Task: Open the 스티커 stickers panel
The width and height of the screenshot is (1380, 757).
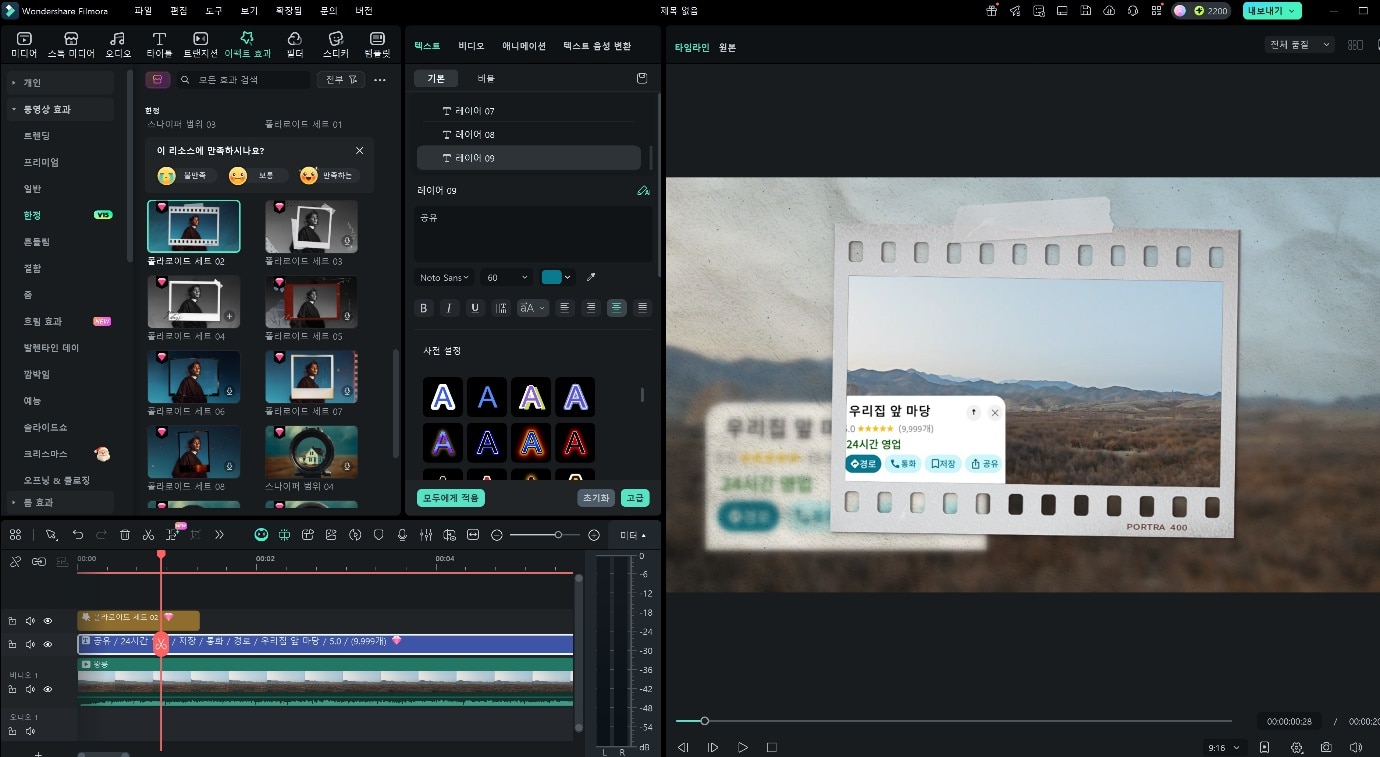Action: tap(336, 44)
